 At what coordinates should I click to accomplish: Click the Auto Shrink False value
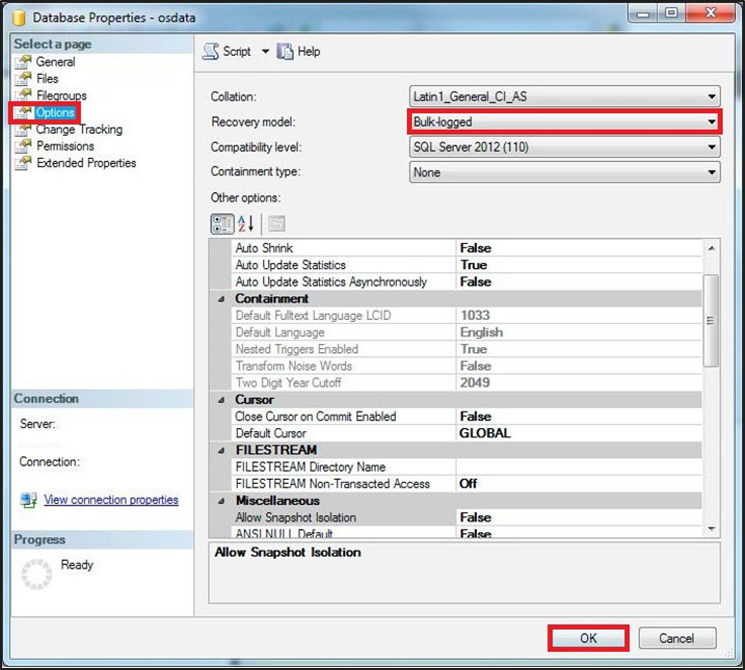point(476,248)
